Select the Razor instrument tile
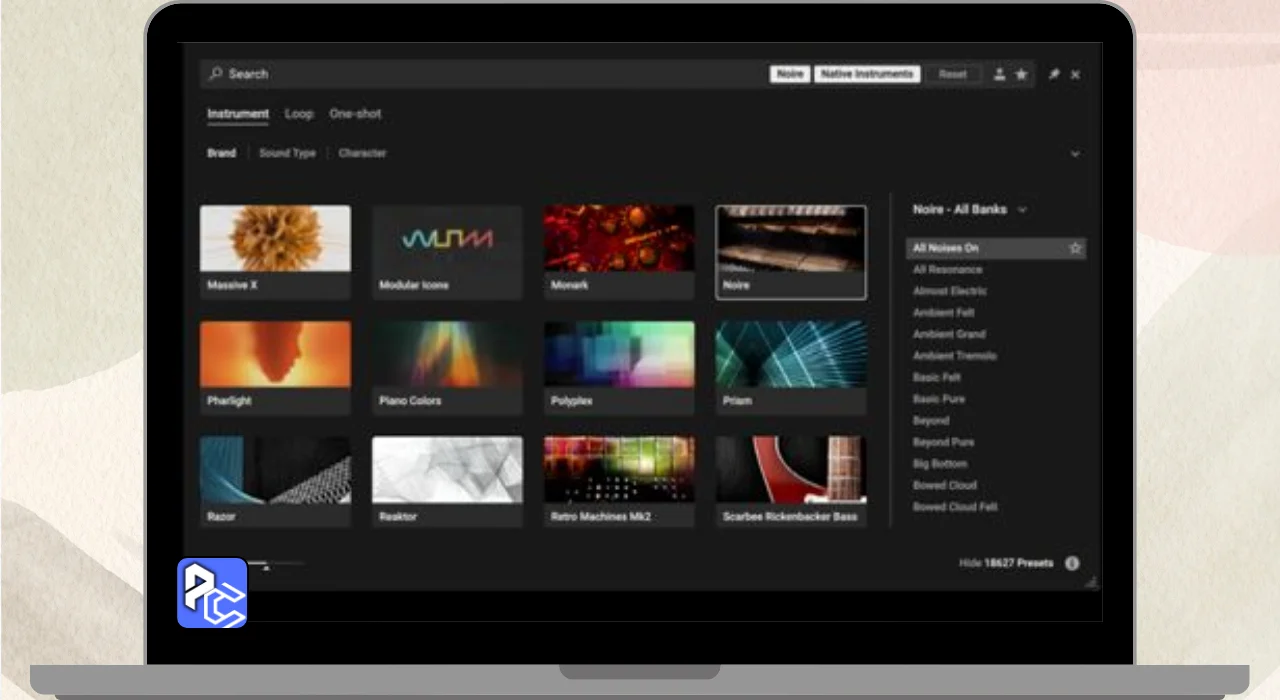1280x700 pixels. click(x=275, y=482)
